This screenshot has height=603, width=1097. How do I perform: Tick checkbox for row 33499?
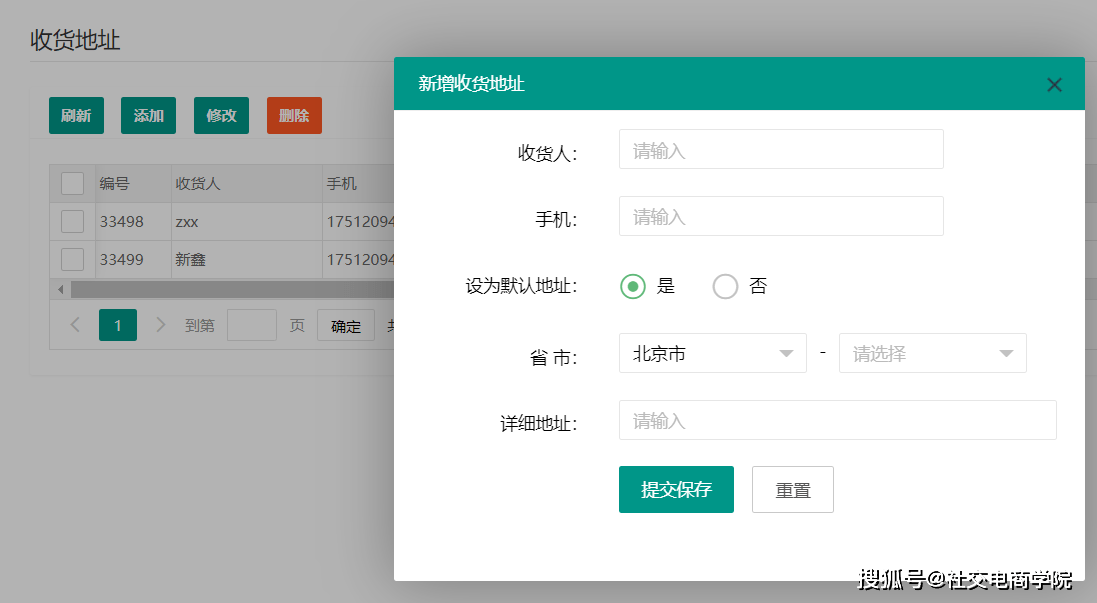(x=72, y=259)
